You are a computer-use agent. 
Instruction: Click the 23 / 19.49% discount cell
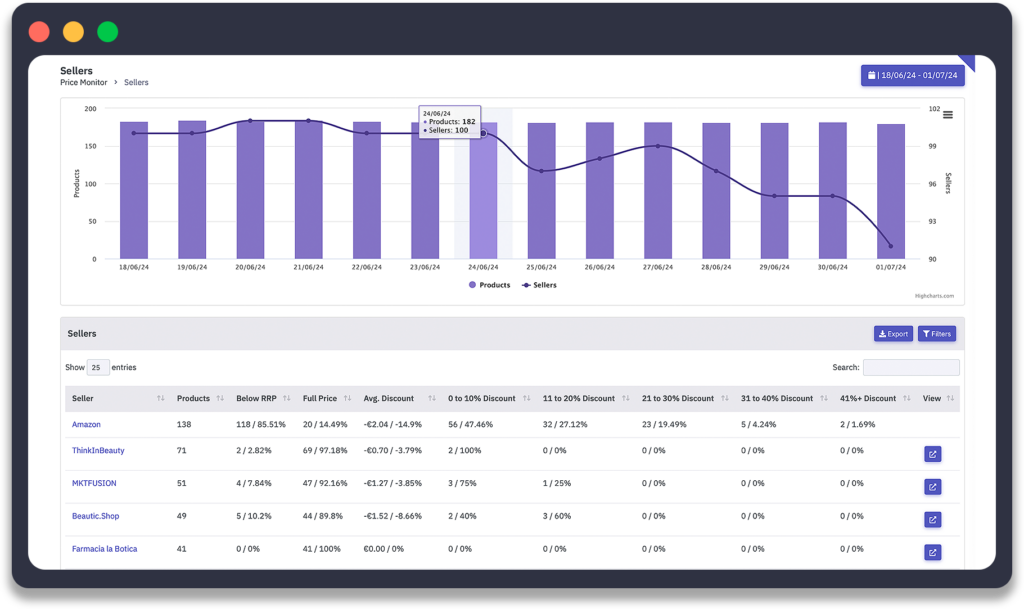coord(664,424)
